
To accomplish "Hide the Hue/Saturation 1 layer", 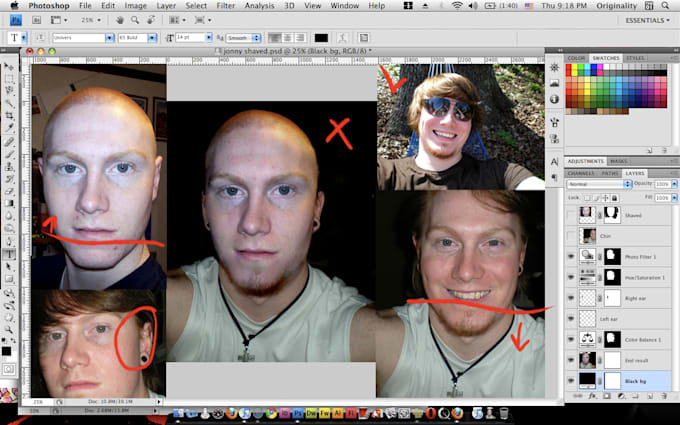I will tap(571, 278).
